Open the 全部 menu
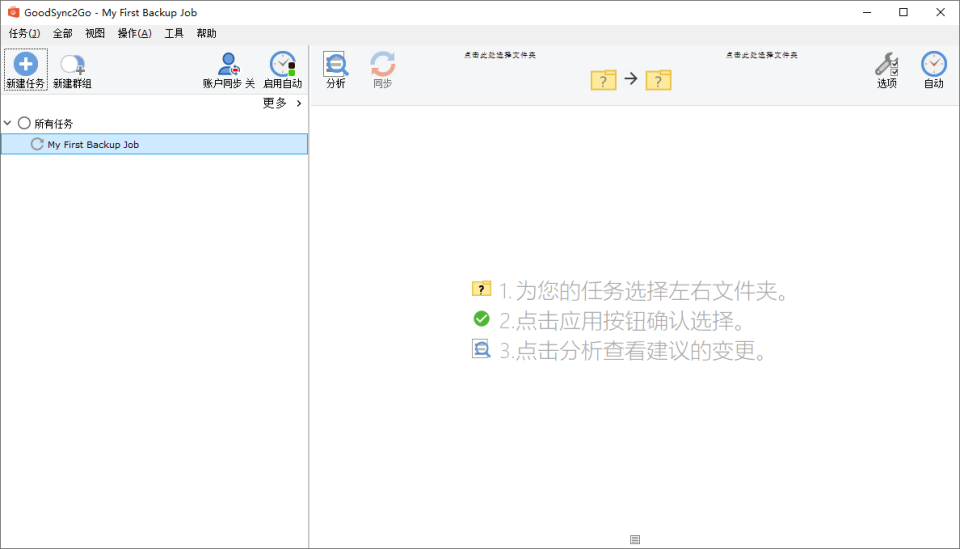960x549 pixels. pos(62,33)
